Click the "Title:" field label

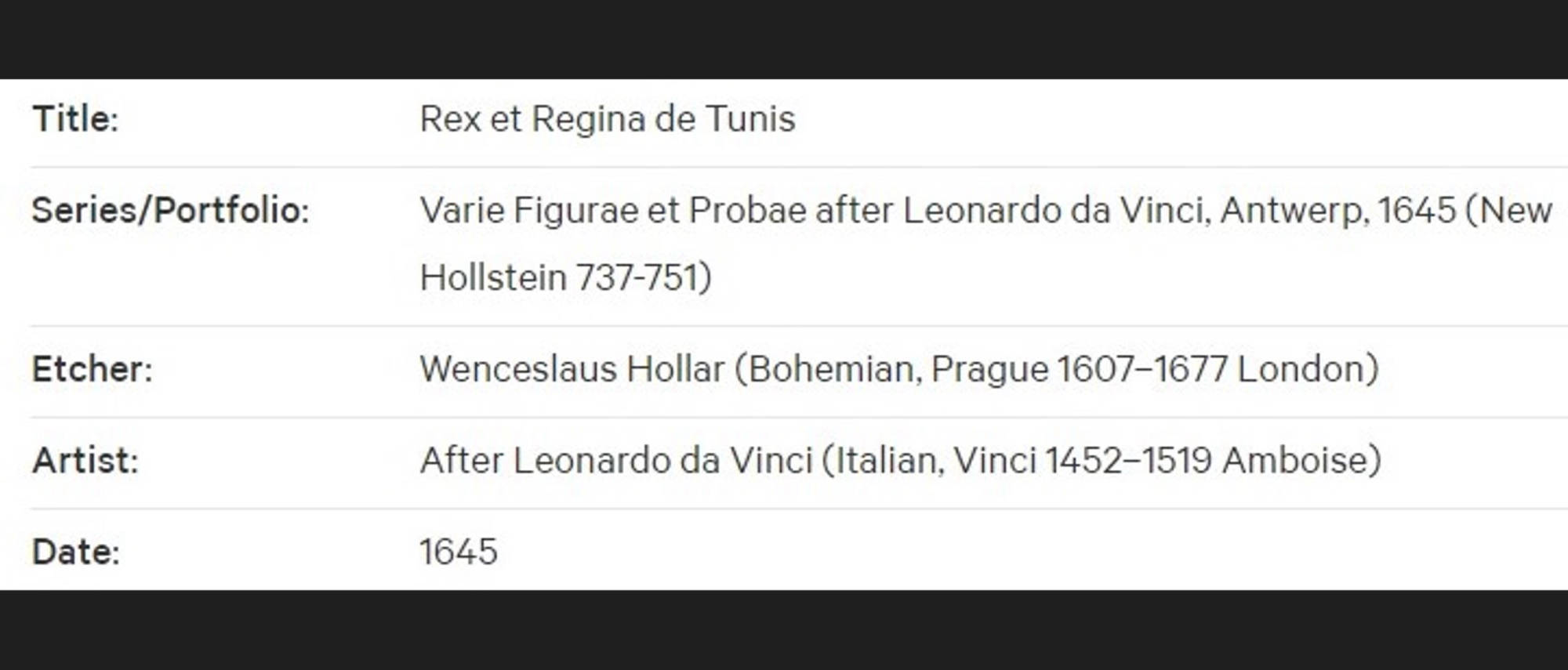coord(75,120)
